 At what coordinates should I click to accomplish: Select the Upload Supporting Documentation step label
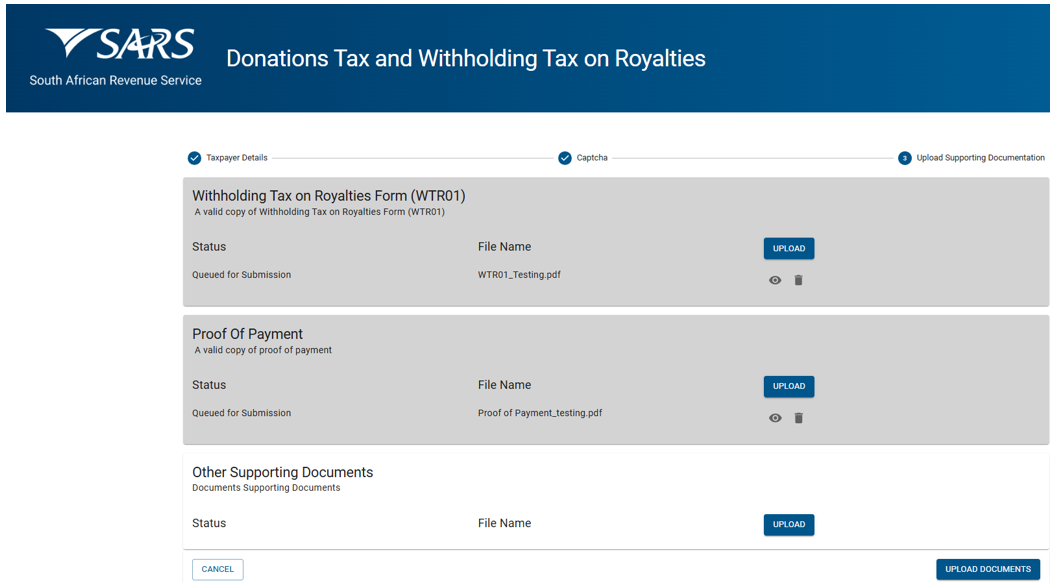pos(980,158)
